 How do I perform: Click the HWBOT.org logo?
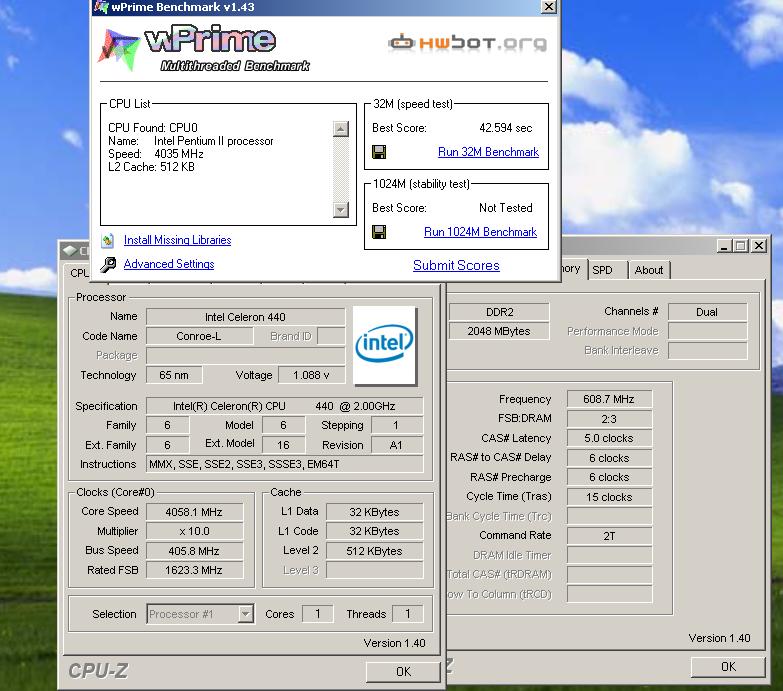(467, 42)
